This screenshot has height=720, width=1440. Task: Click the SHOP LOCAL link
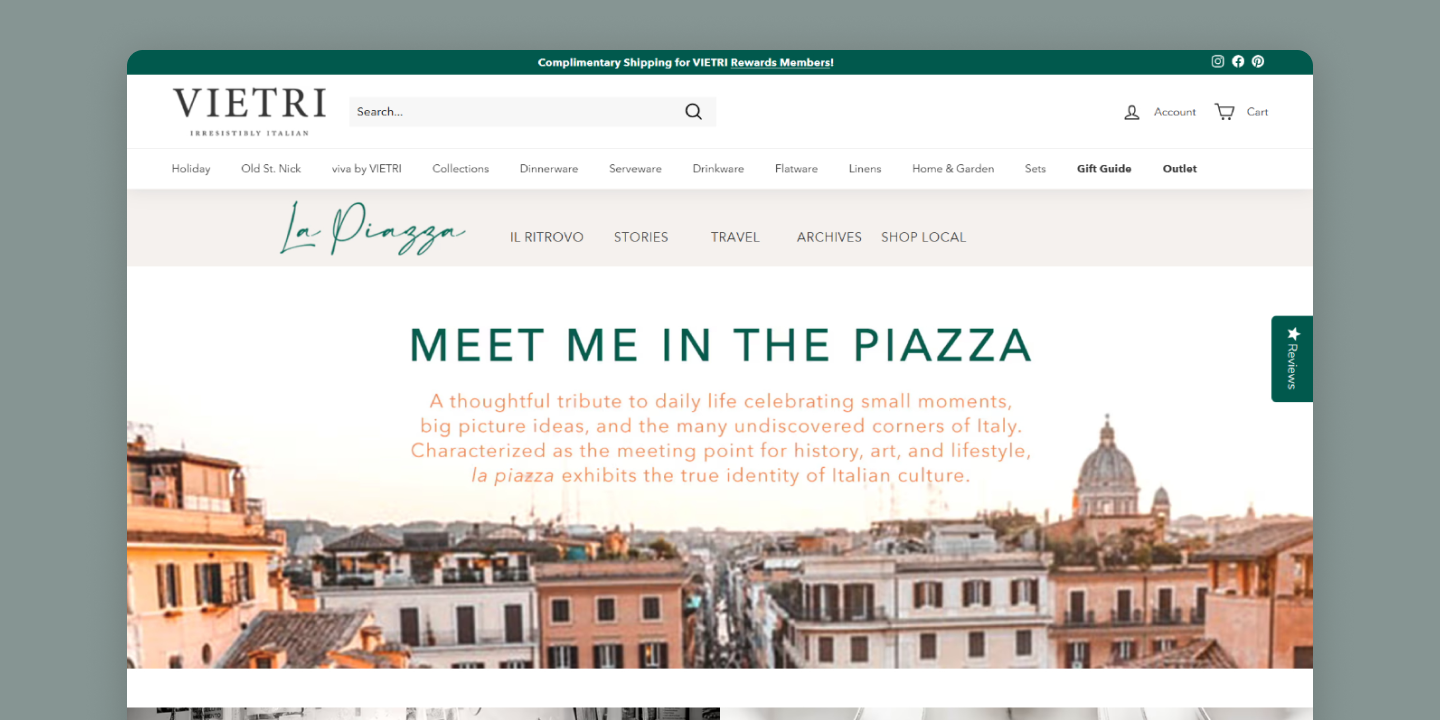point(924,237)
